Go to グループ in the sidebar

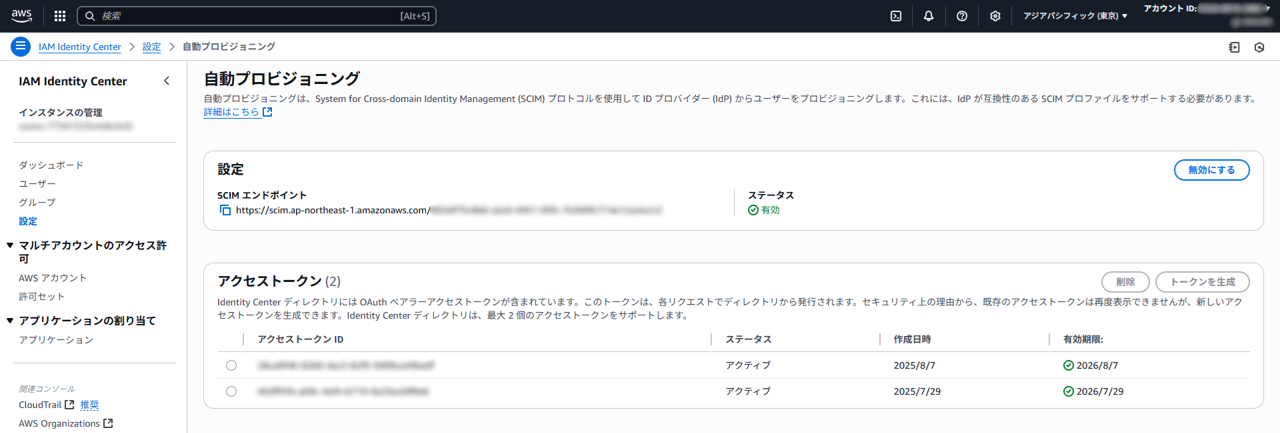click(37, 203)
